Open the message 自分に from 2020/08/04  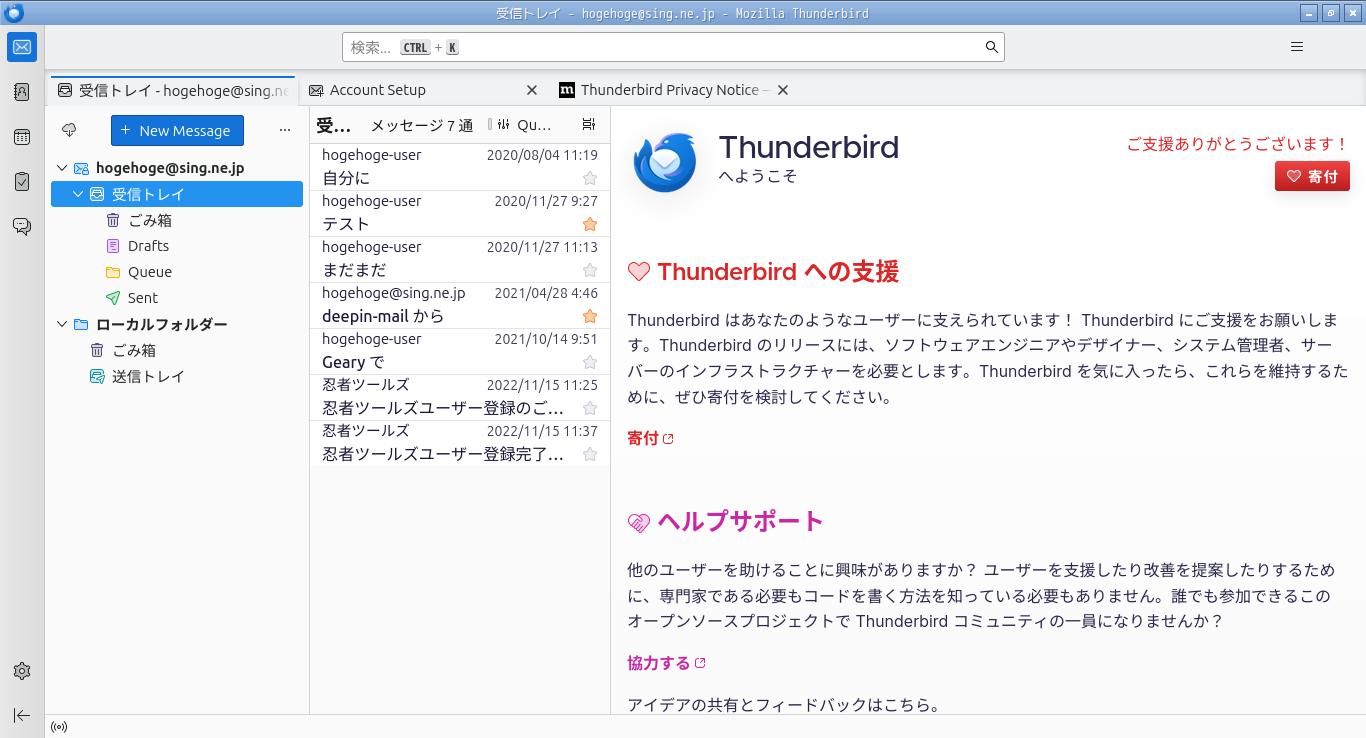460,167
